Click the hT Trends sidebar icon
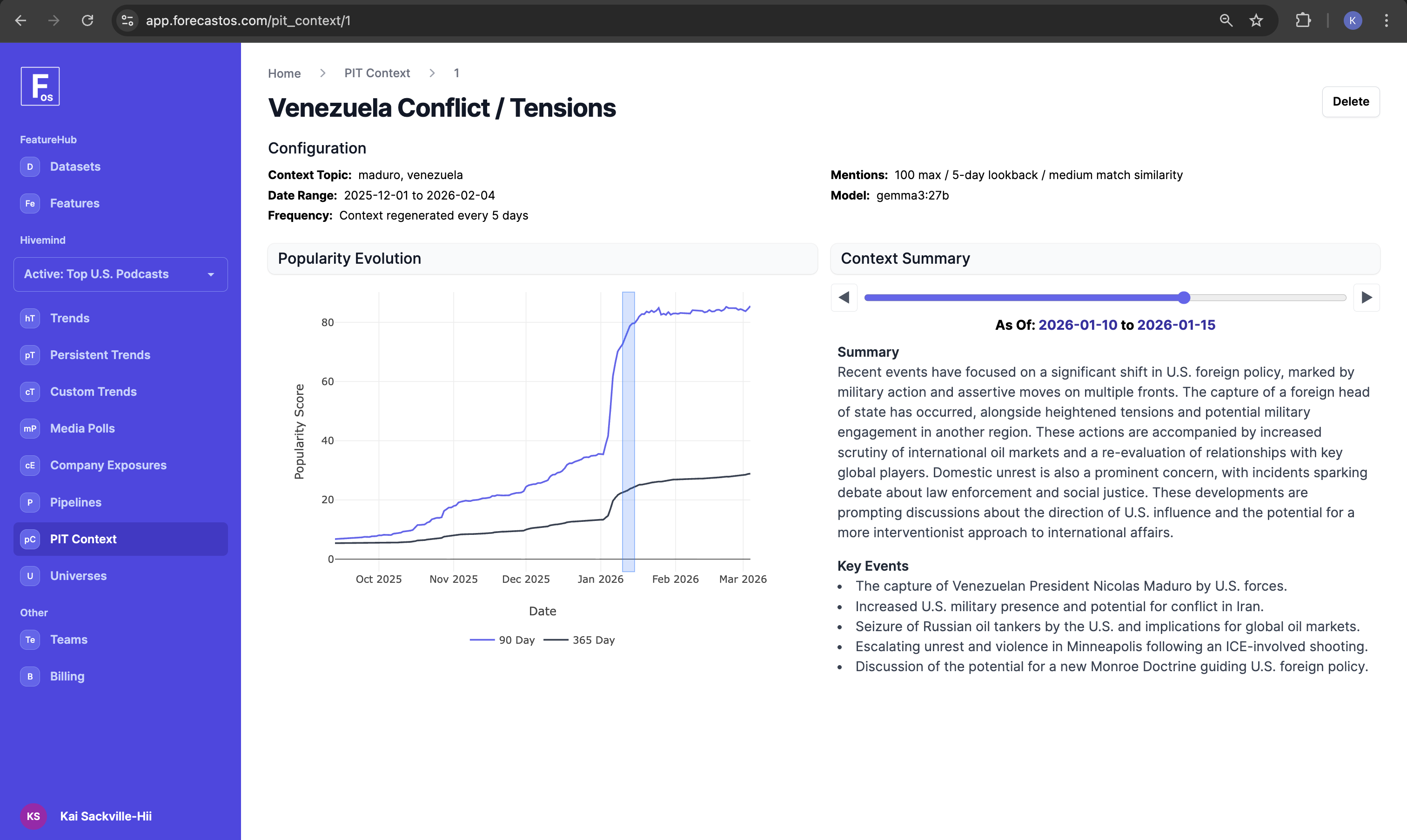1407x840 pixels. 30,318
